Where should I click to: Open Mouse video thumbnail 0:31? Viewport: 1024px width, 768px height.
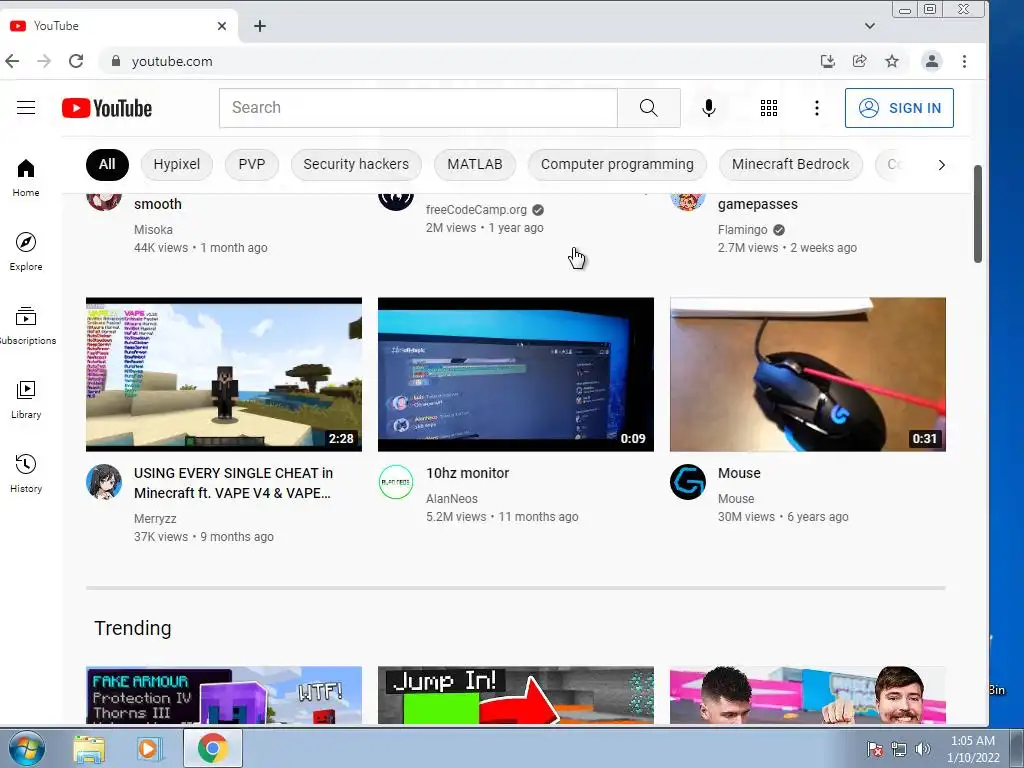point(808,374)
